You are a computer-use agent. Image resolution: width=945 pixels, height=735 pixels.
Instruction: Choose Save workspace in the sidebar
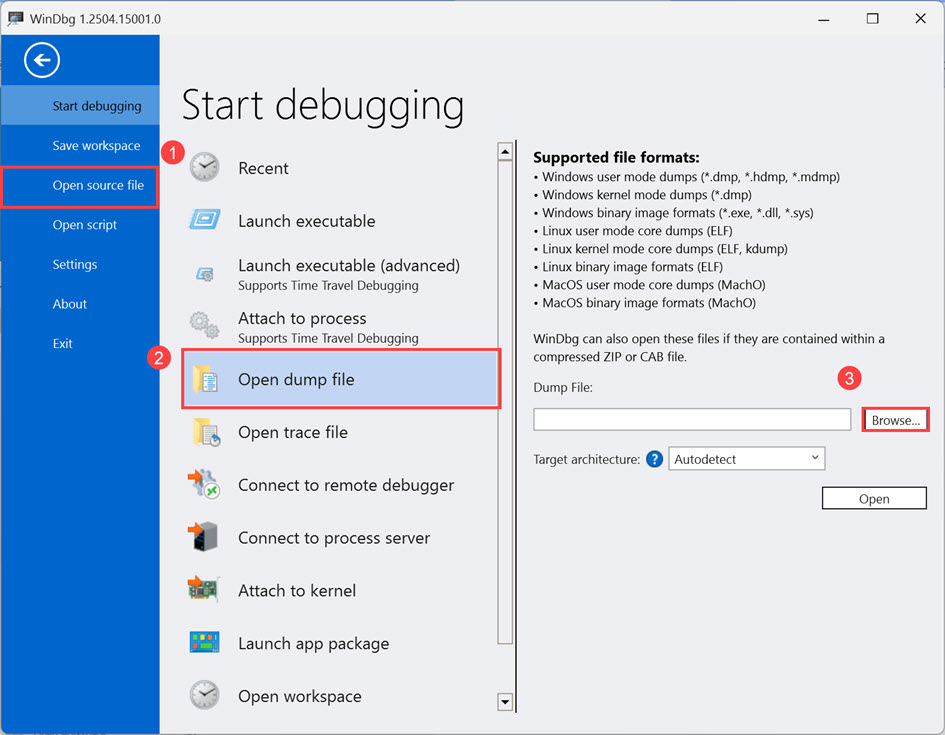click(x=80, y=146)
